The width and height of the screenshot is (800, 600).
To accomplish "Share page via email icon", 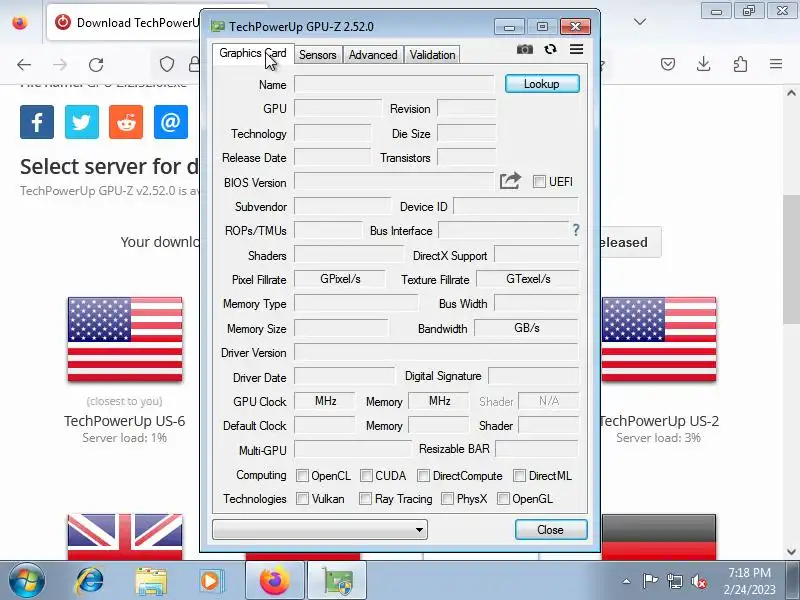I will point(171,122).
